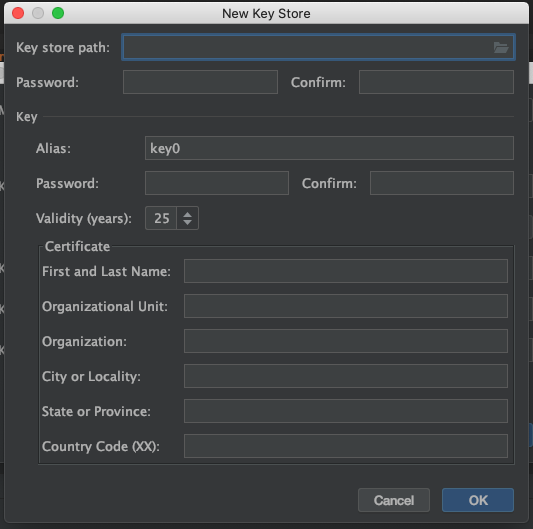533x529 pixels.
Task: Click the City or Locality field
Action: point(346,376)
